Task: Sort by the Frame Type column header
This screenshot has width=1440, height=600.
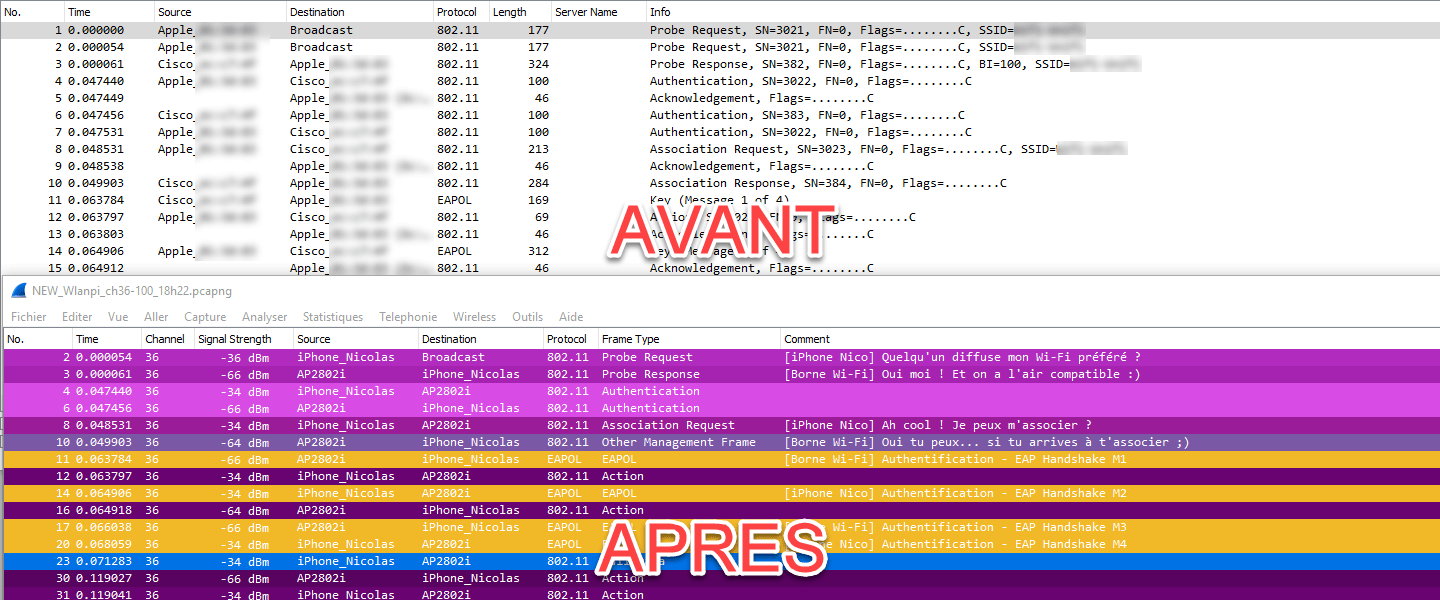Action: coord(630,339)
